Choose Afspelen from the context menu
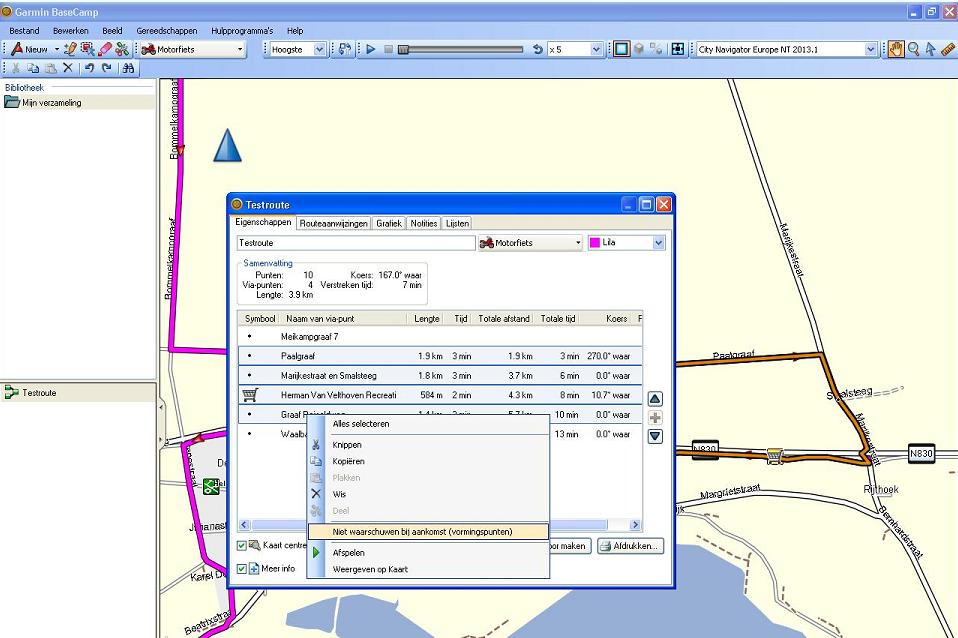The height and width of the screenshot is (638, 958). 428,552
